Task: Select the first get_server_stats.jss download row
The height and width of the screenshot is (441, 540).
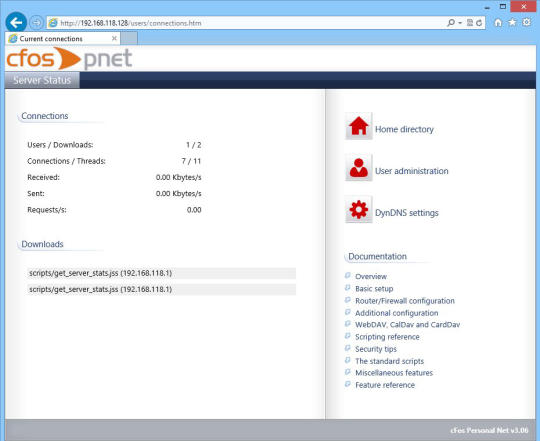Action: [161, 273]
